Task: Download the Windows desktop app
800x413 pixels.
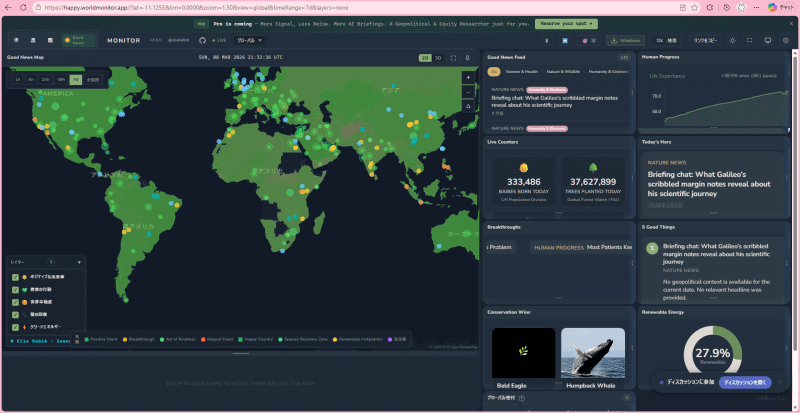Action: pos(626,40)
